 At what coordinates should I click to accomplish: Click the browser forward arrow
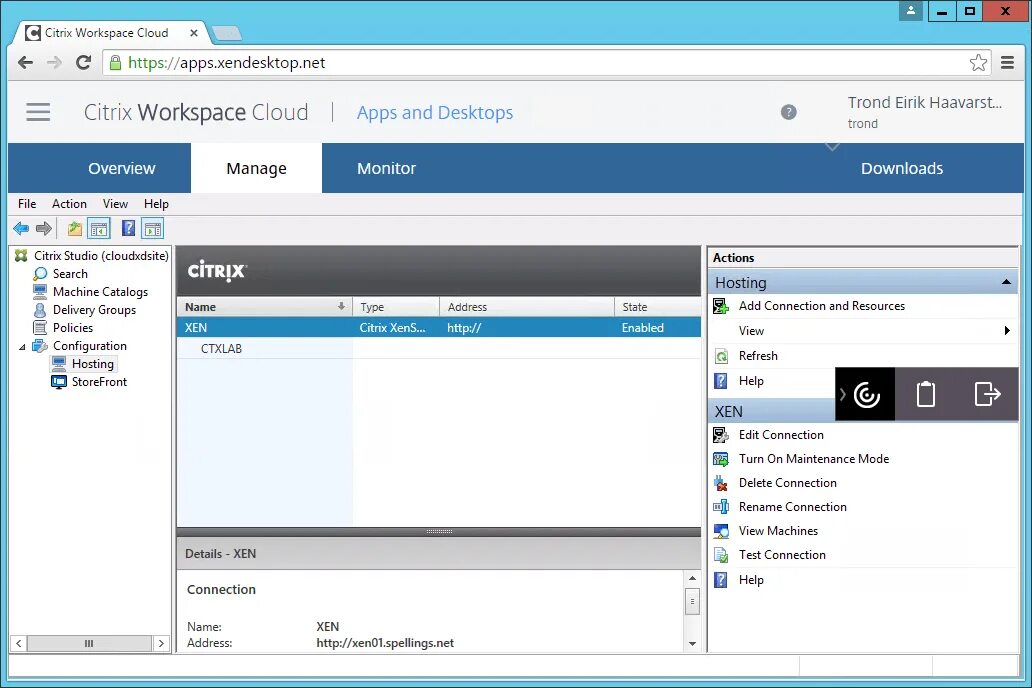tap(54, 63)
